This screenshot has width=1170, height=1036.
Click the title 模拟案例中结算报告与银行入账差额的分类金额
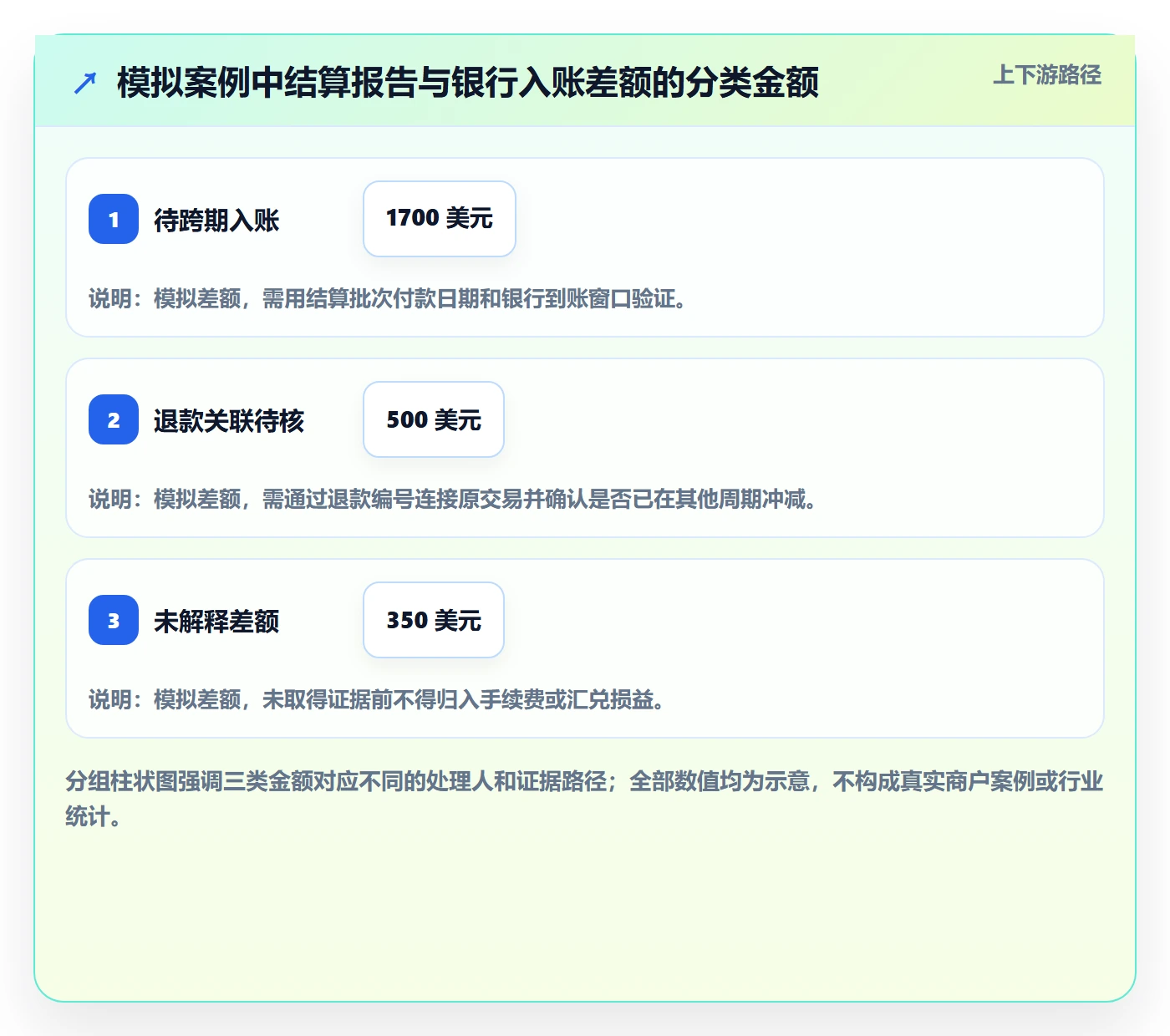pyautogui.click(x=468, y=83)
